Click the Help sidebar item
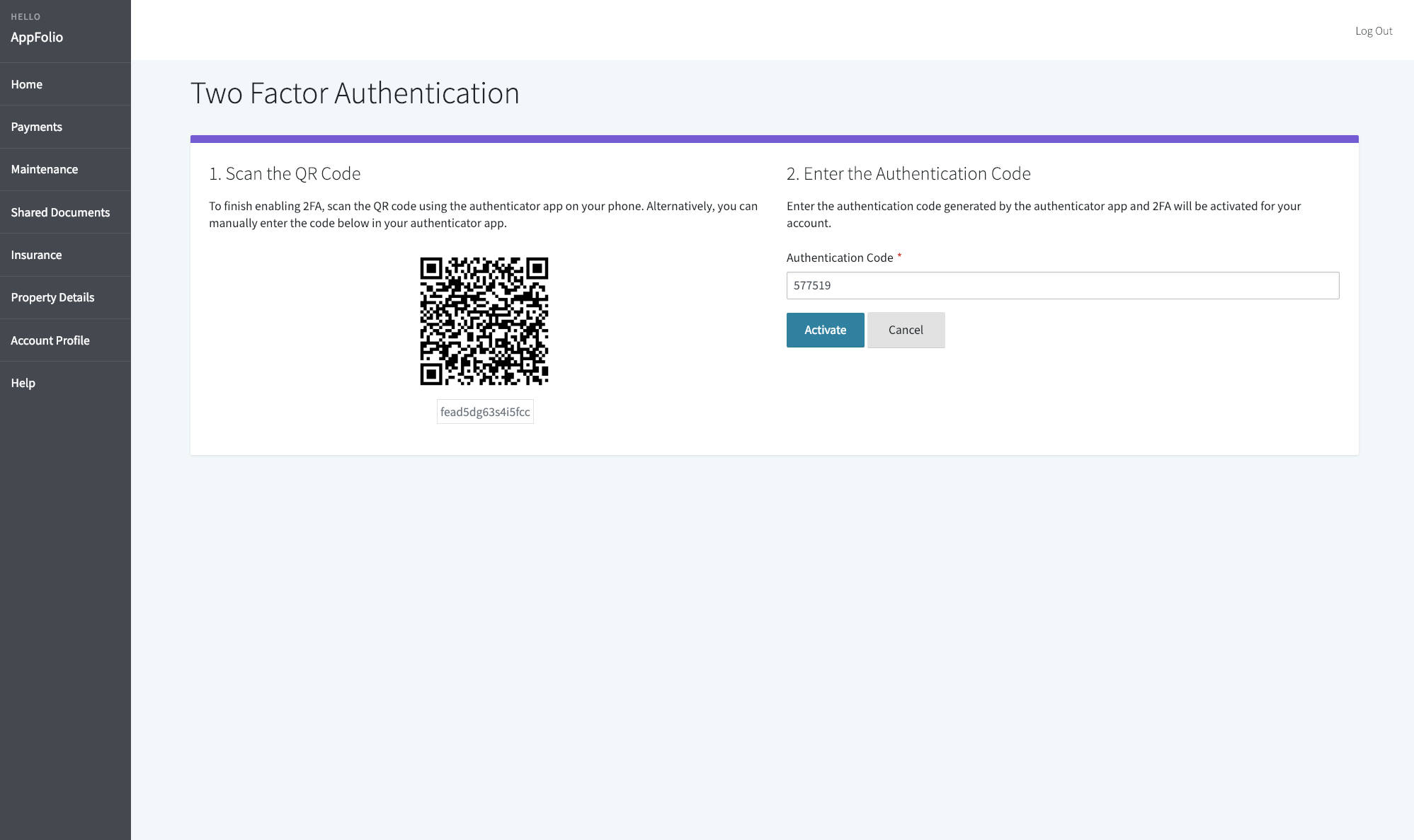This screenshot has width=1414, height=840. [x=23, y=383]
